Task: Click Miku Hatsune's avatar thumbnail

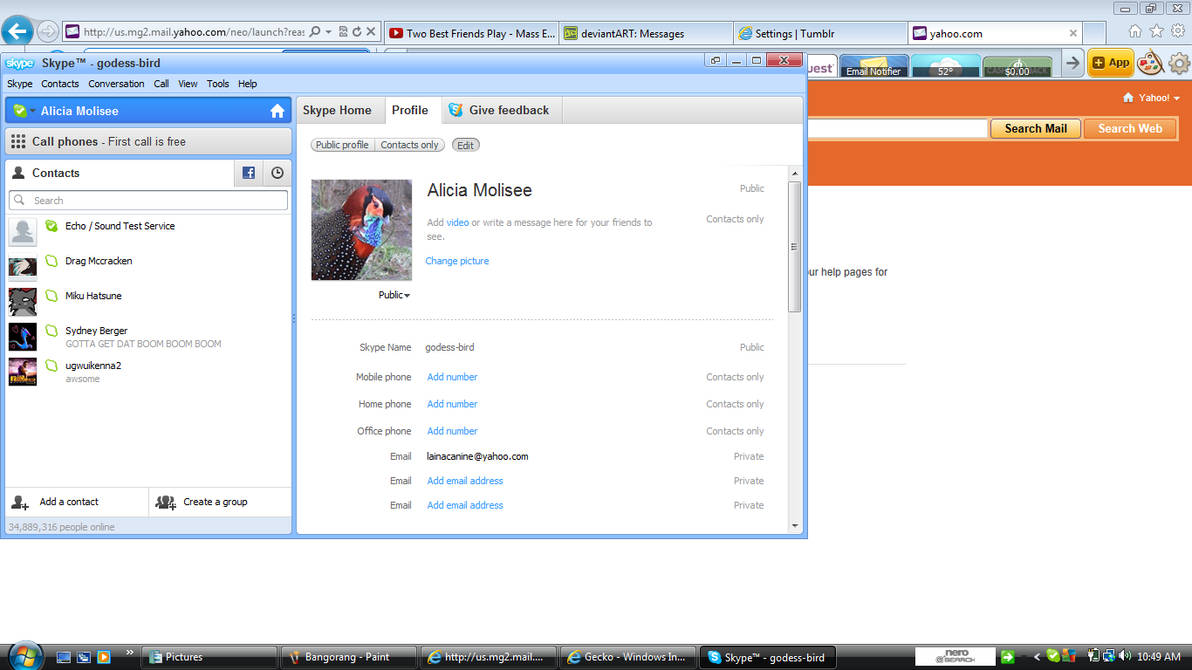Action: pyautogui.click(x=23, y=301)
